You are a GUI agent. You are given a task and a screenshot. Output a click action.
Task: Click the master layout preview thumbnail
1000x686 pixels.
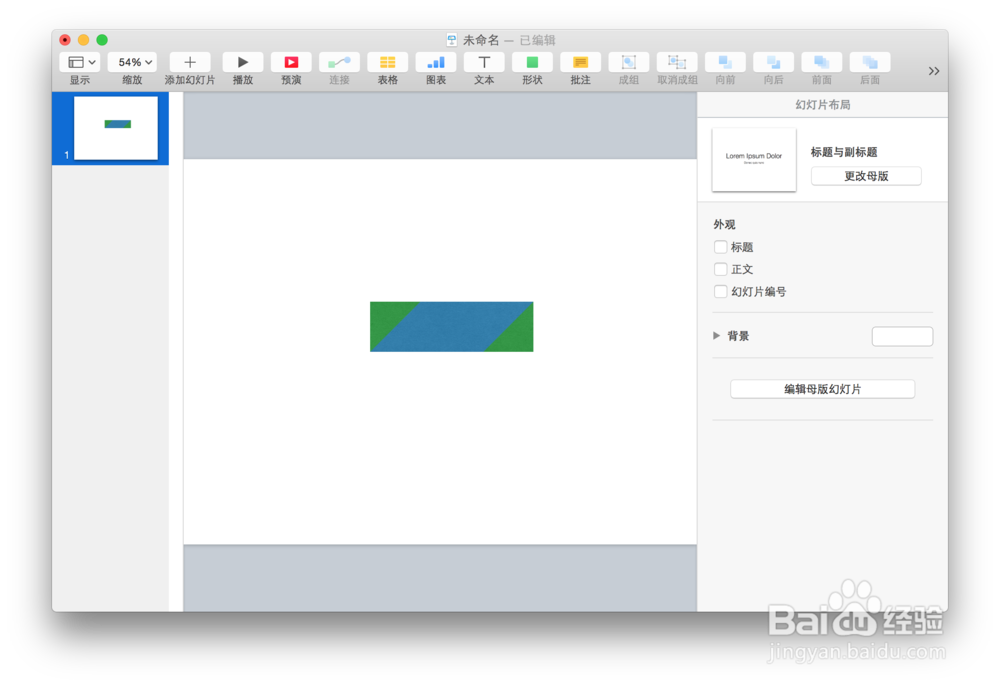point(754,159)
